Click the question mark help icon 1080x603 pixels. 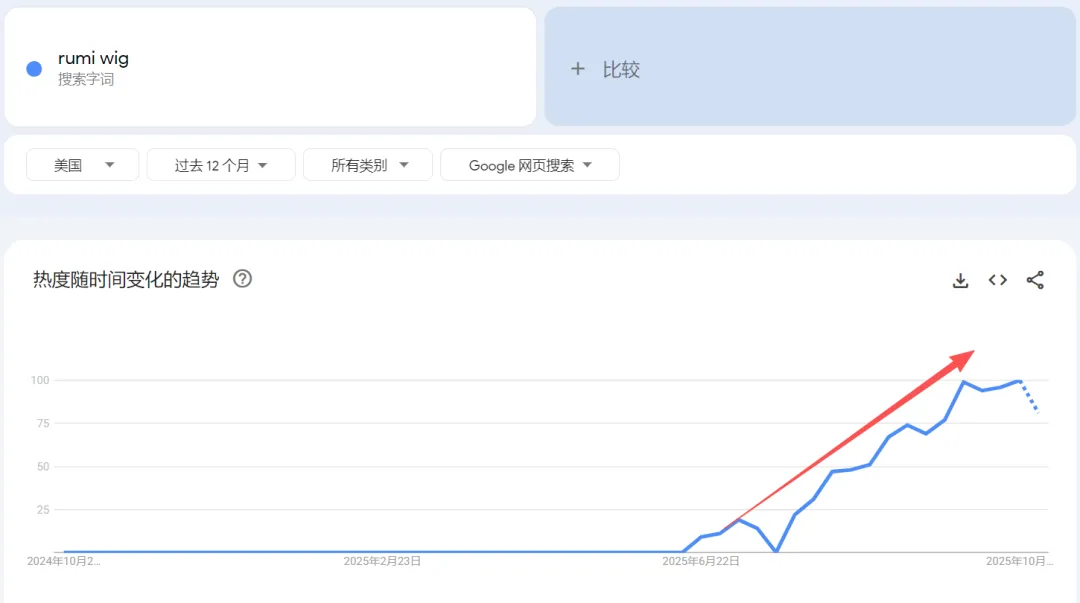(242, 280)
